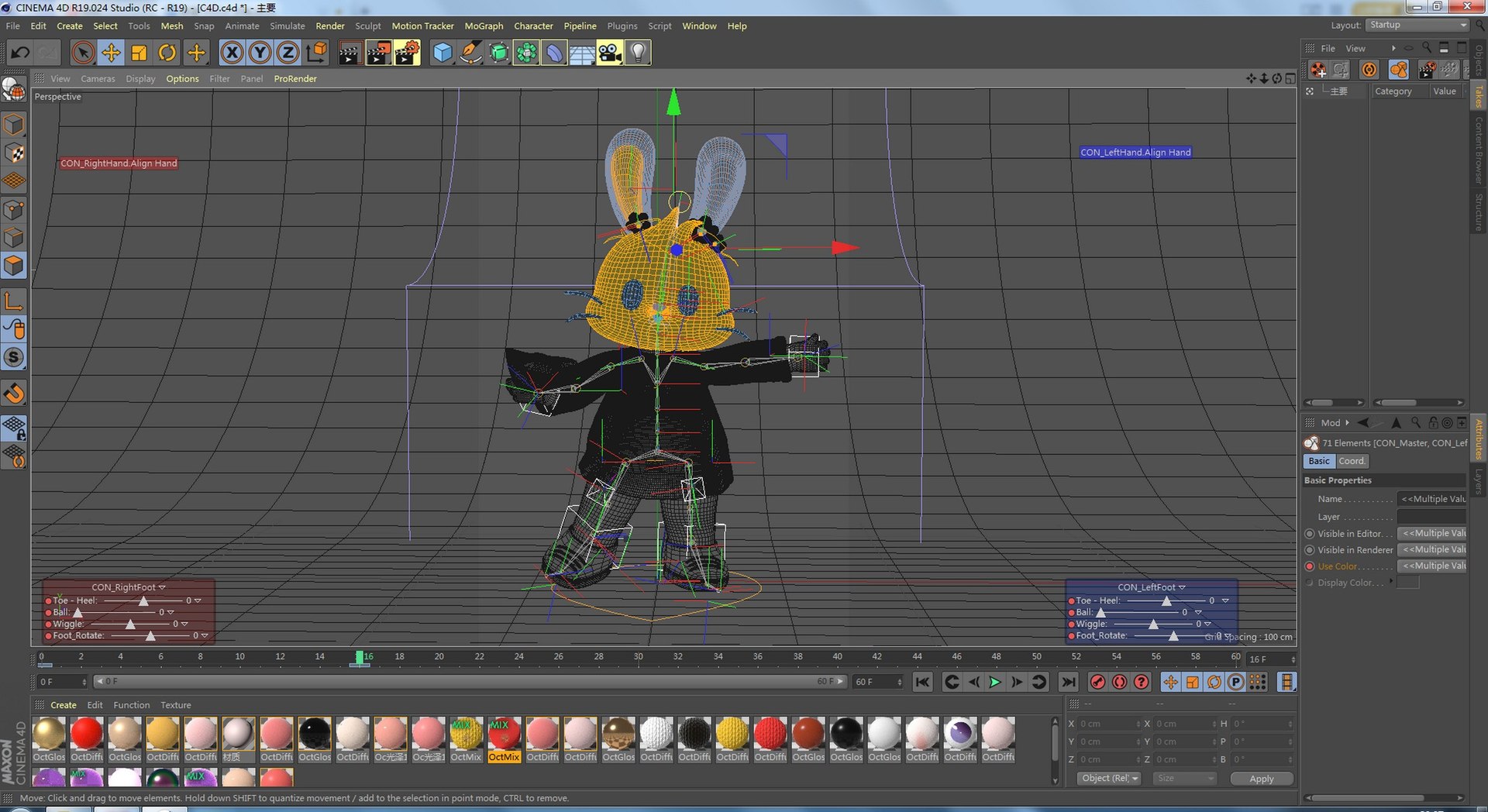This screenshot has height=812, width=1488.
Task: Toggle coordinate system icon
Action: click(316, 53)
